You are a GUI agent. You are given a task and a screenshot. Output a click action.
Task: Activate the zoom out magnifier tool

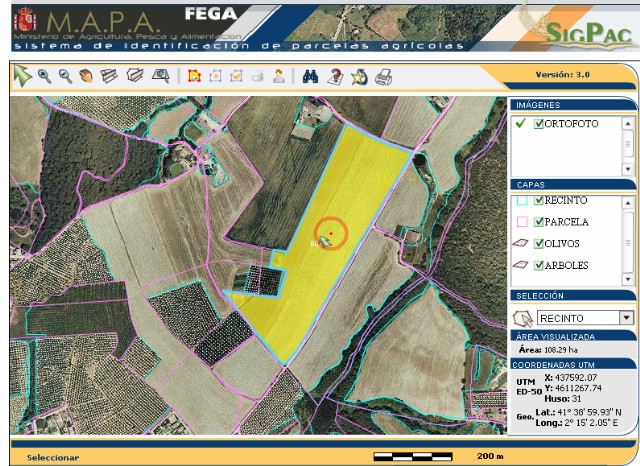pyautogui.click(x=64, y=75)
